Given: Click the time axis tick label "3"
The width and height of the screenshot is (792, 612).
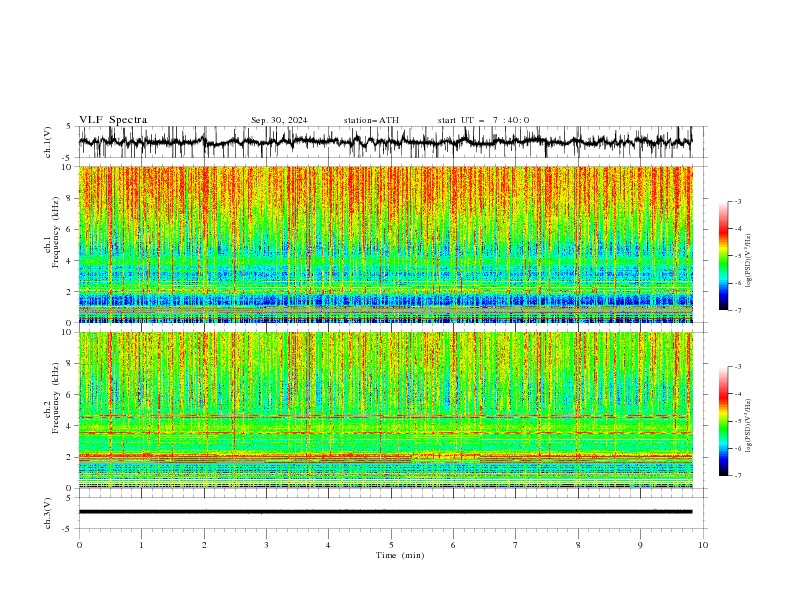Looking at the screenshot, I should (266, 545).
